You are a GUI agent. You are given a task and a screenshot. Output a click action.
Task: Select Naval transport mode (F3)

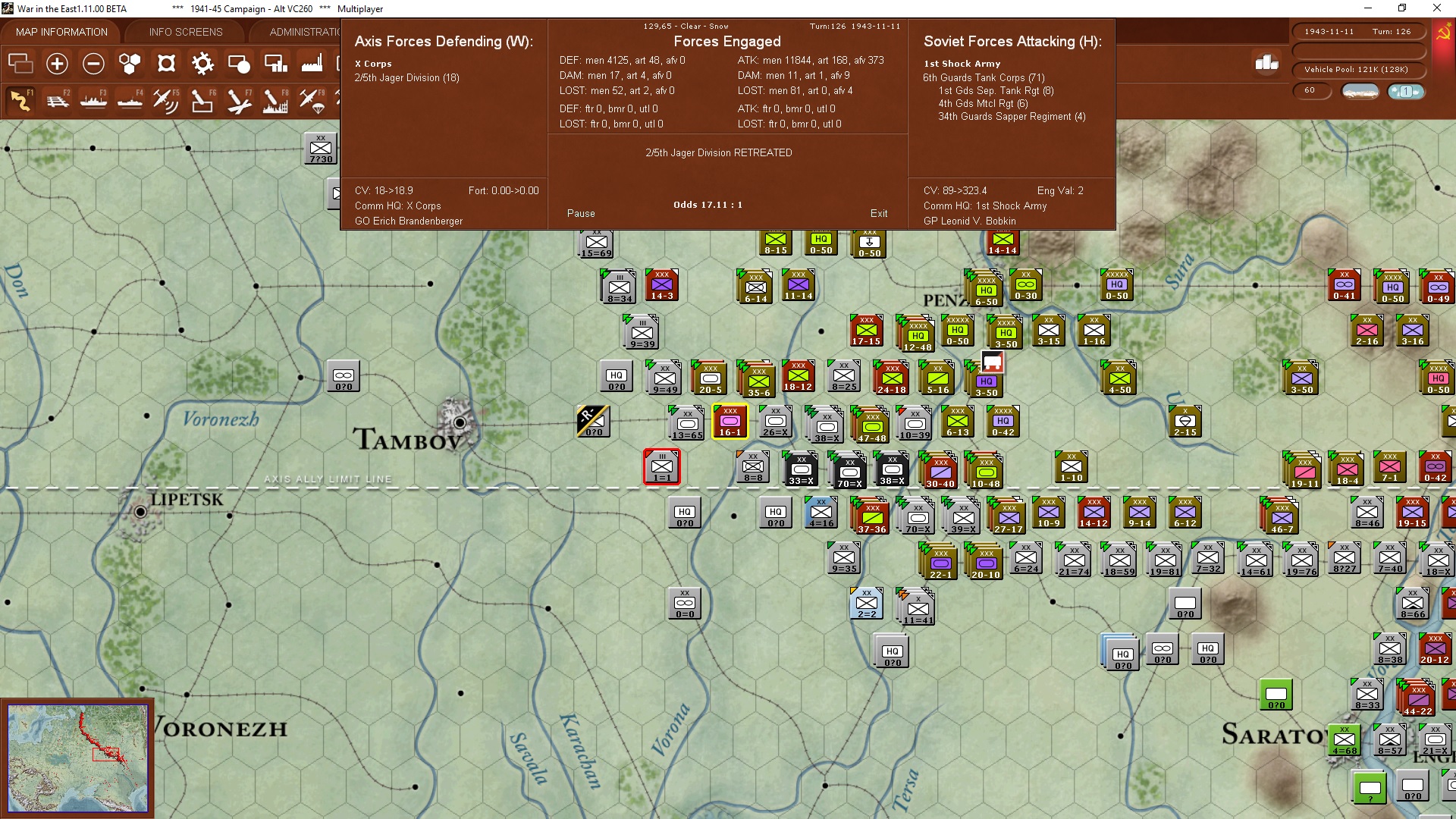point(93,100)
